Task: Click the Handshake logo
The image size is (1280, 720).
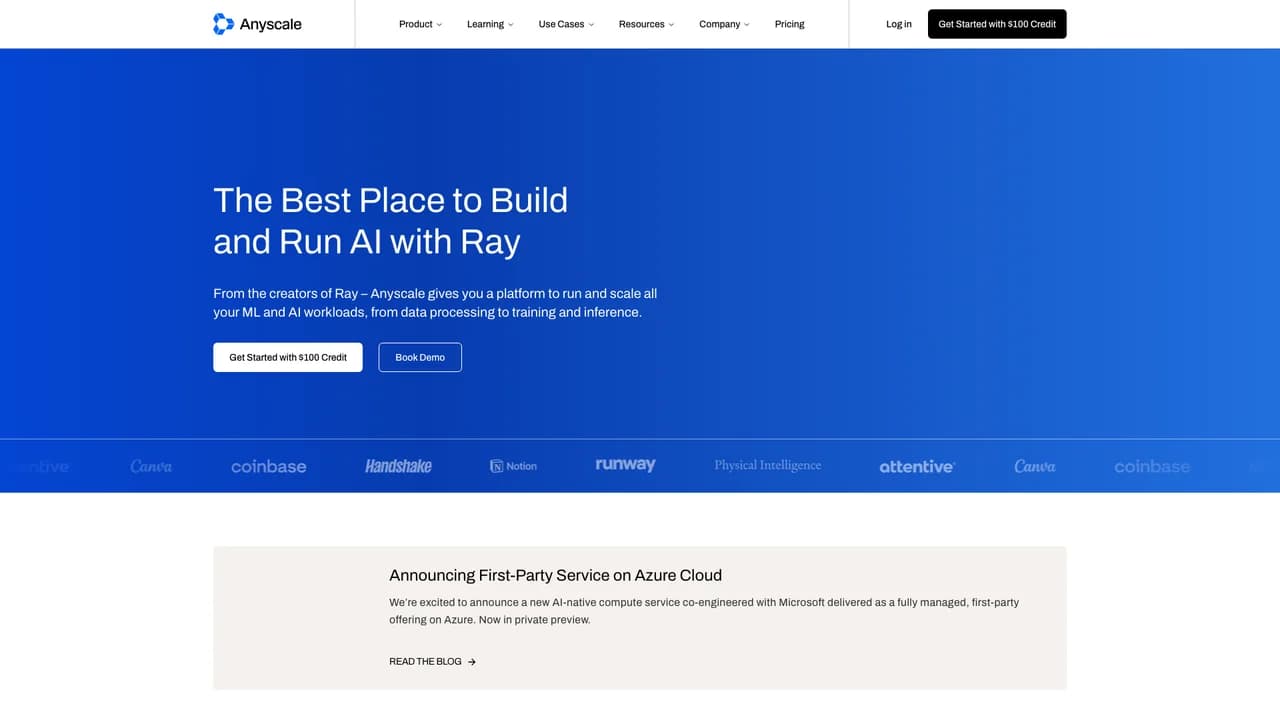Action: click(398, 466)
